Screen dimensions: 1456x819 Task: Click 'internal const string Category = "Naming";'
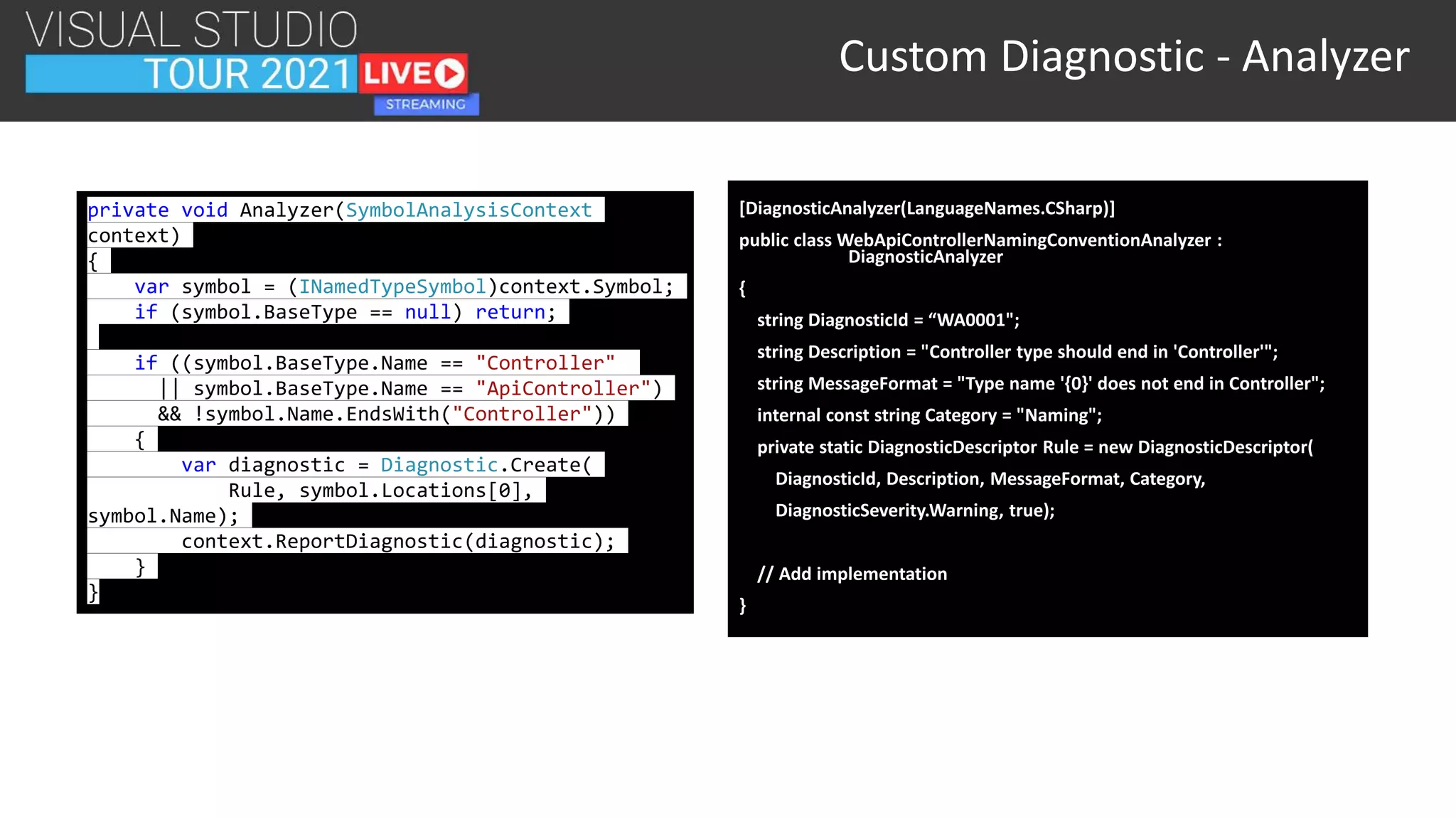click(x=929, y=415)
